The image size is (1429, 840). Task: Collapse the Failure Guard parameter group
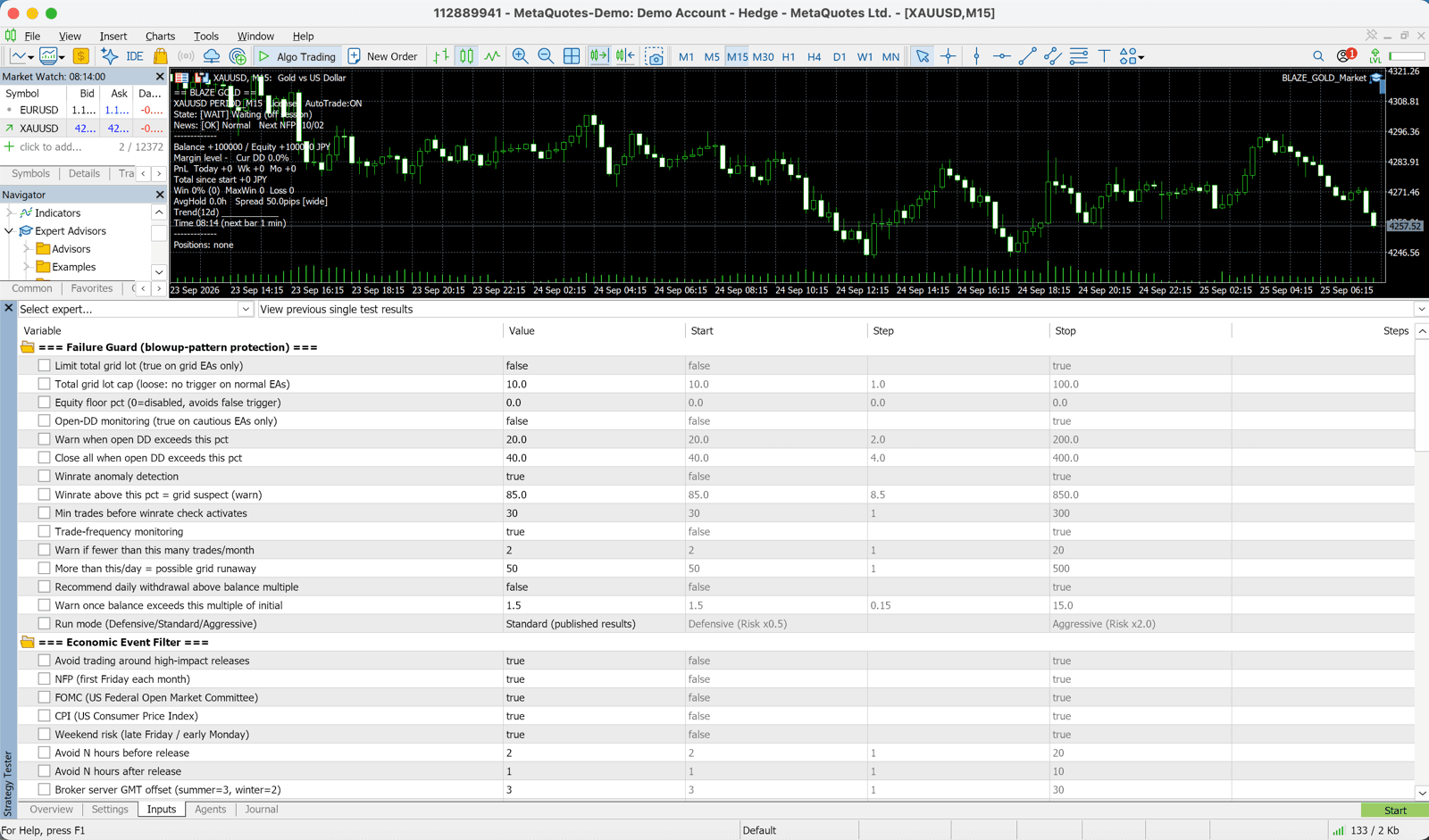(27, 347)
